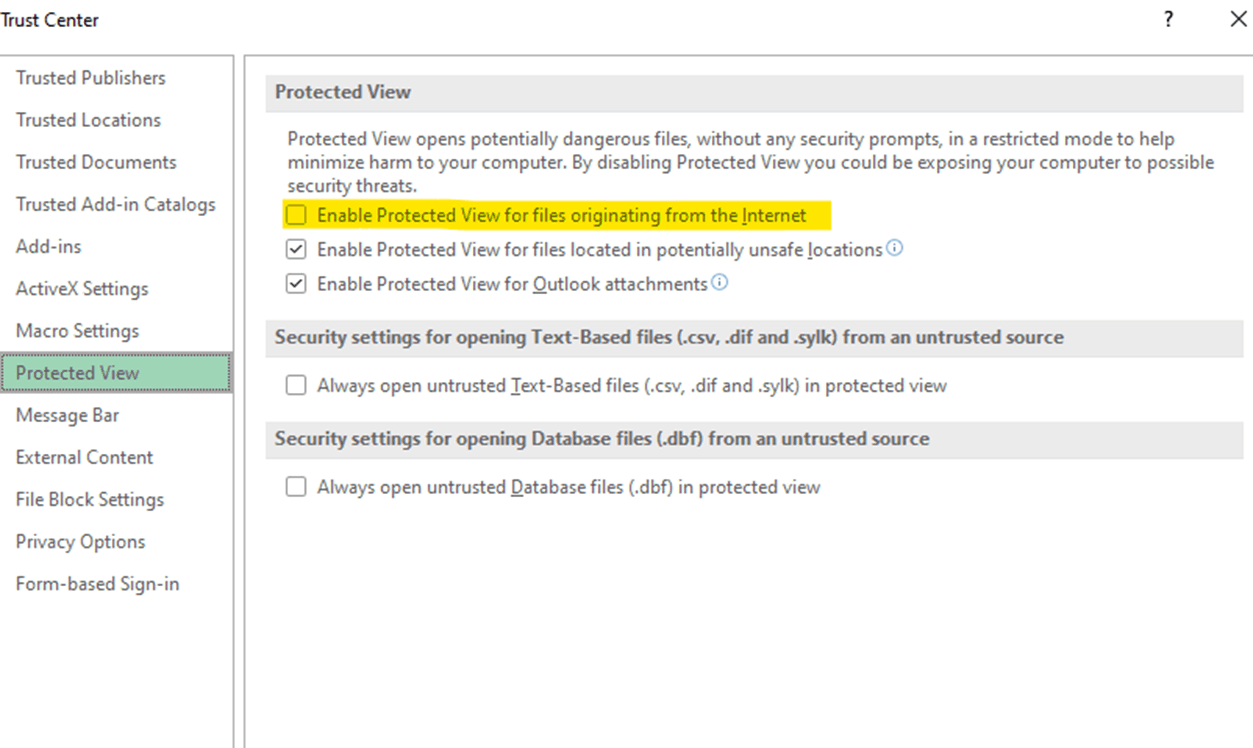
Task: Show ActiveX Settings options
Action: 82,289
